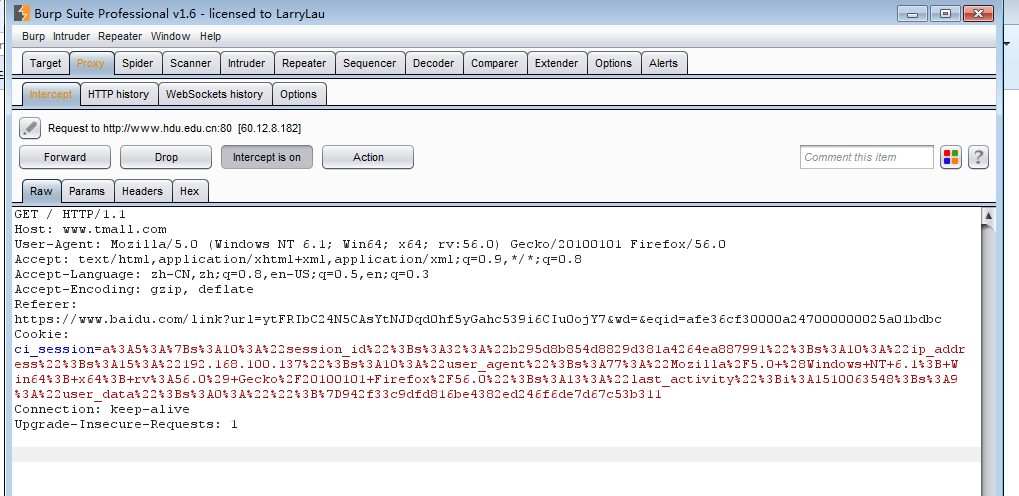Maximize the Burp Suite window
1019x496 pixels.
946,14
